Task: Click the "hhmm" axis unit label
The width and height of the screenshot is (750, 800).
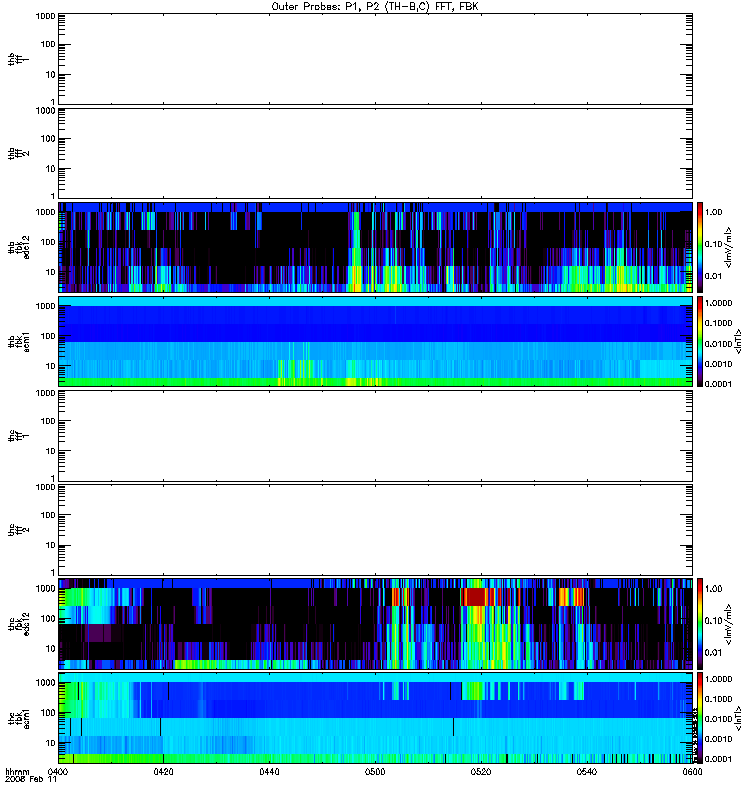Action: point(17,771)
